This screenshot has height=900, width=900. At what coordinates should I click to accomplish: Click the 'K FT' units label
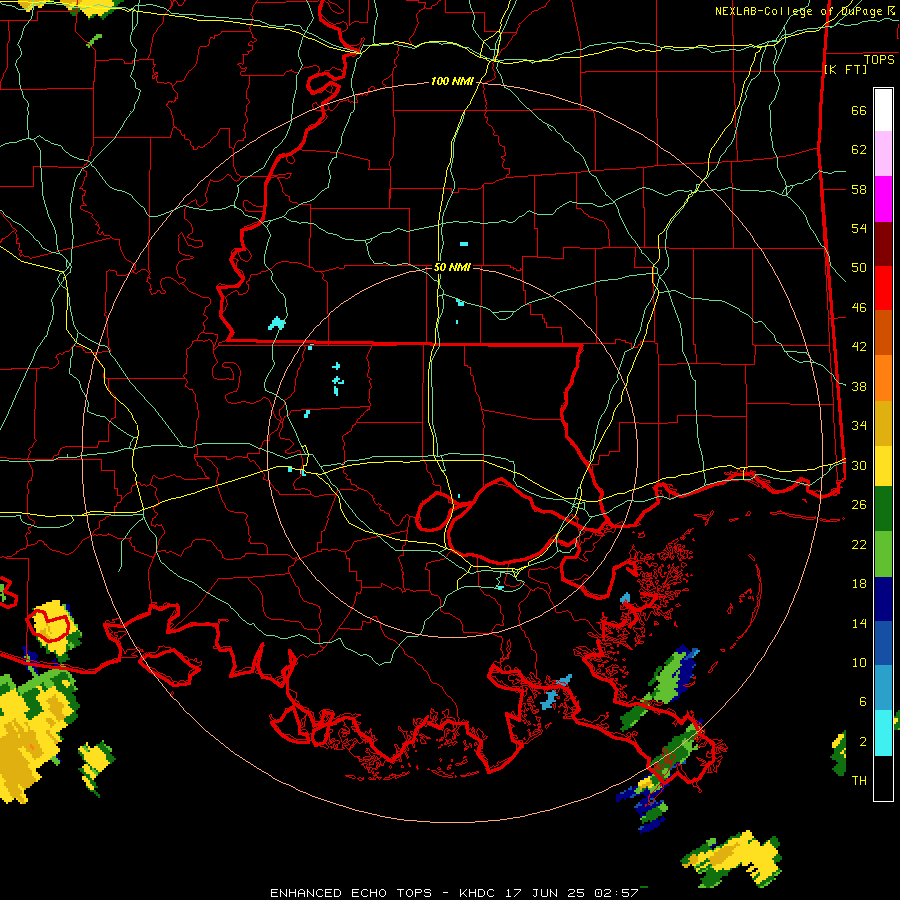tap(845, 69)
